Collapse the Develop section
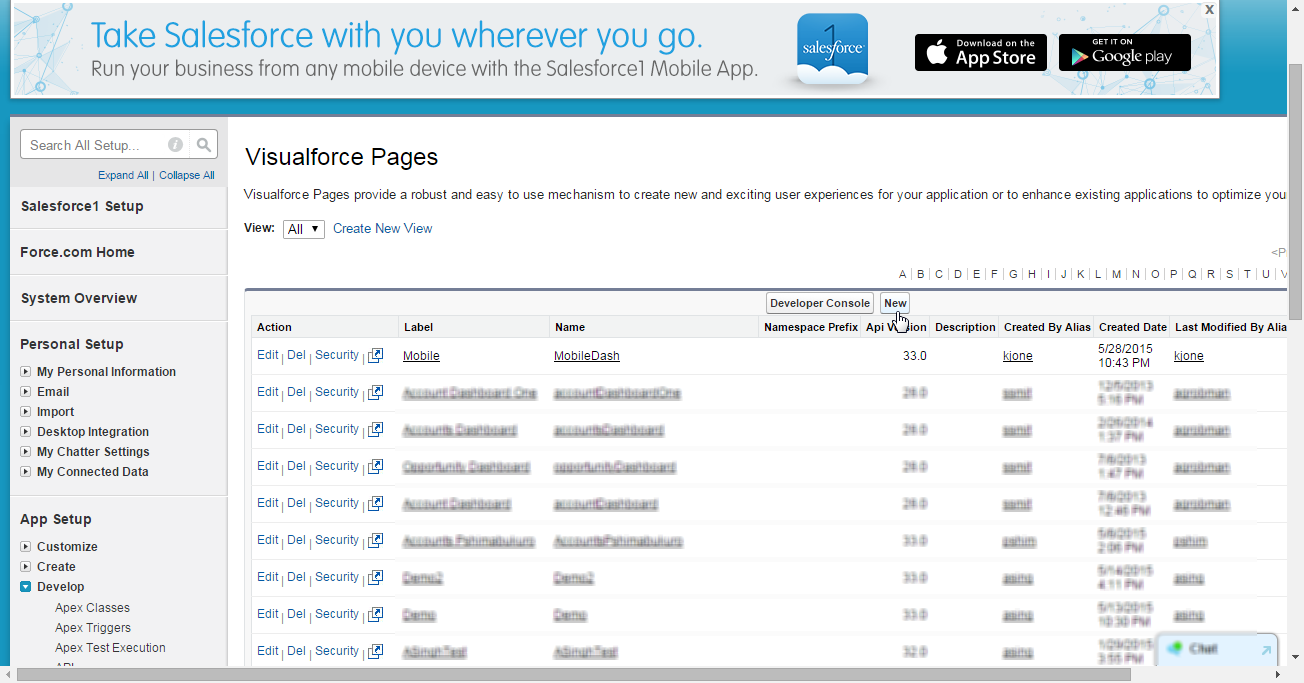The height and width of the screenshot is (683, 1304). coord(23,587)
